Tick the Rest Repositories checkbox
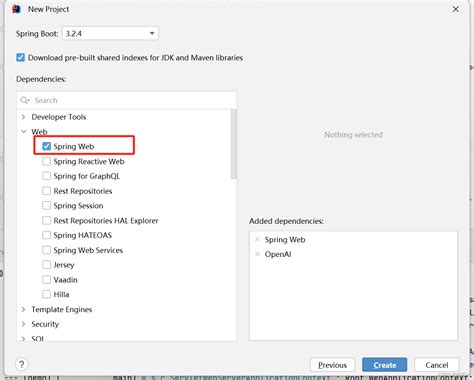The width and height of the screenshot is (474, 380). click(46, 191)
